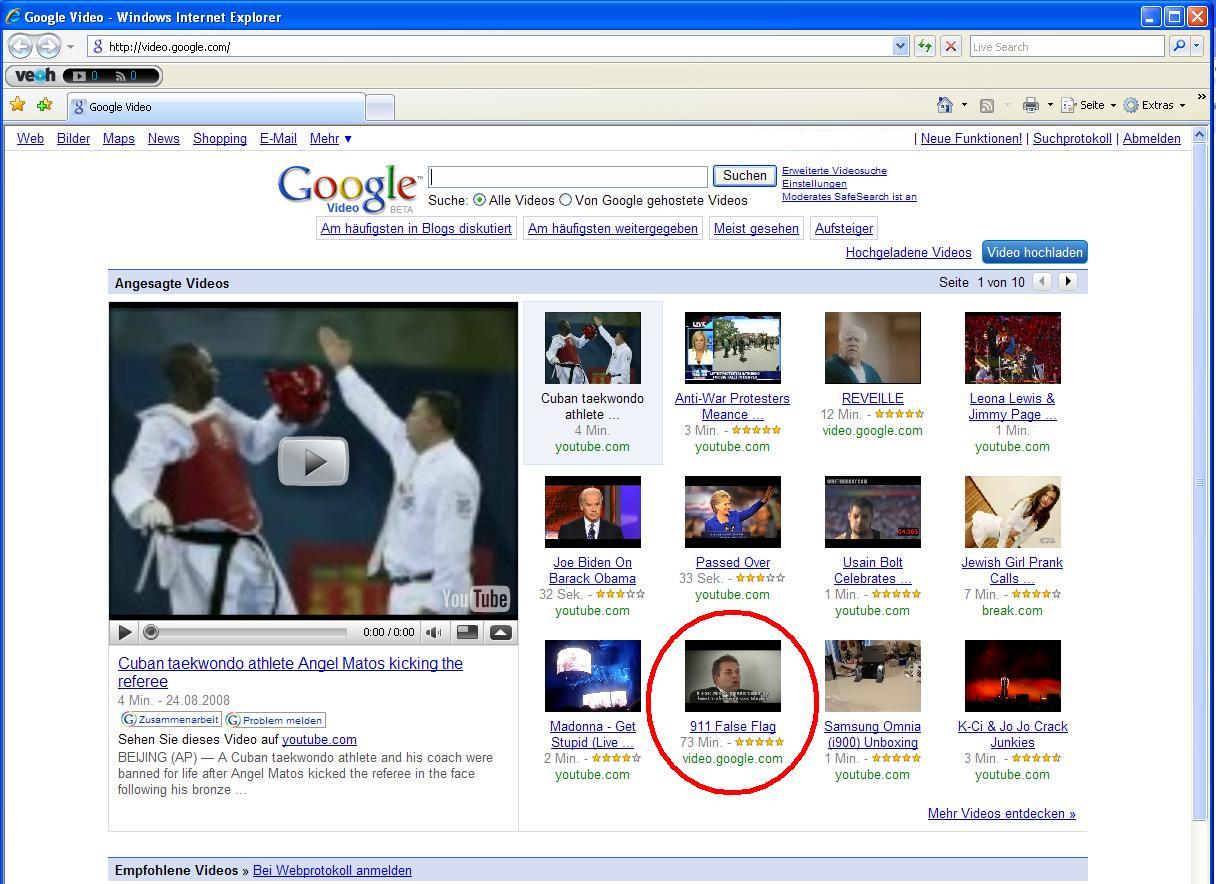Open the Shopping navigation link

pyautogui.click(x=220, y=138)
